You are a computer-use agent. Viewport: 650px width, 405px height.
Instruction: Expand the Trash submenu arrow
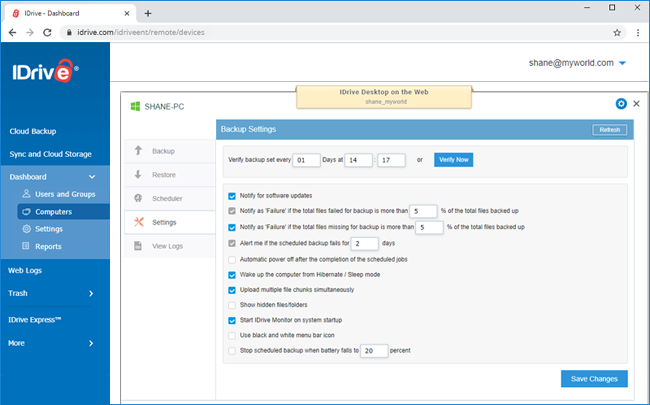click(91, 293)
